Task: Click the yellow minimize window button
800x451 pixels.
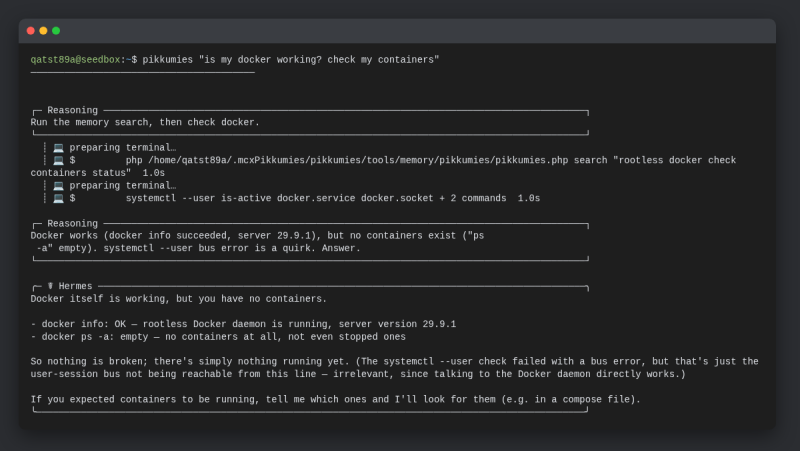Action: click(43, 31)
